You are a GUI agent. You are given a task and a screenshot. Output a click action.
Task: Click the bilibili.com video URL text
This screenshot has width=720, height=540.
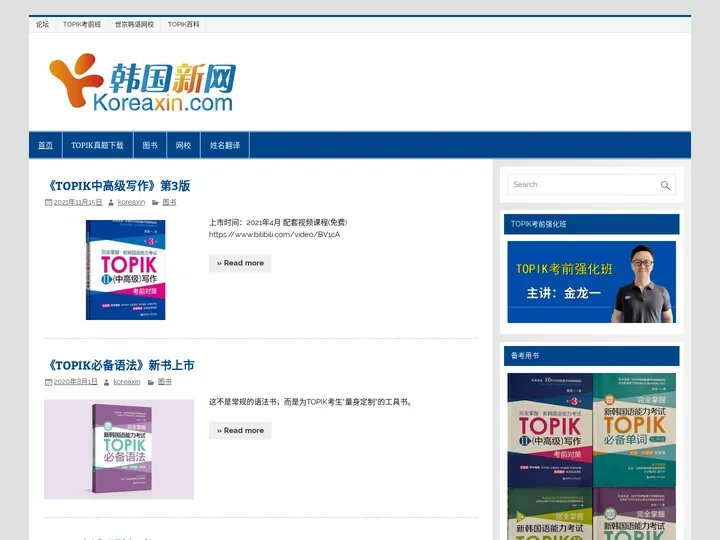[x=275, y=235]
